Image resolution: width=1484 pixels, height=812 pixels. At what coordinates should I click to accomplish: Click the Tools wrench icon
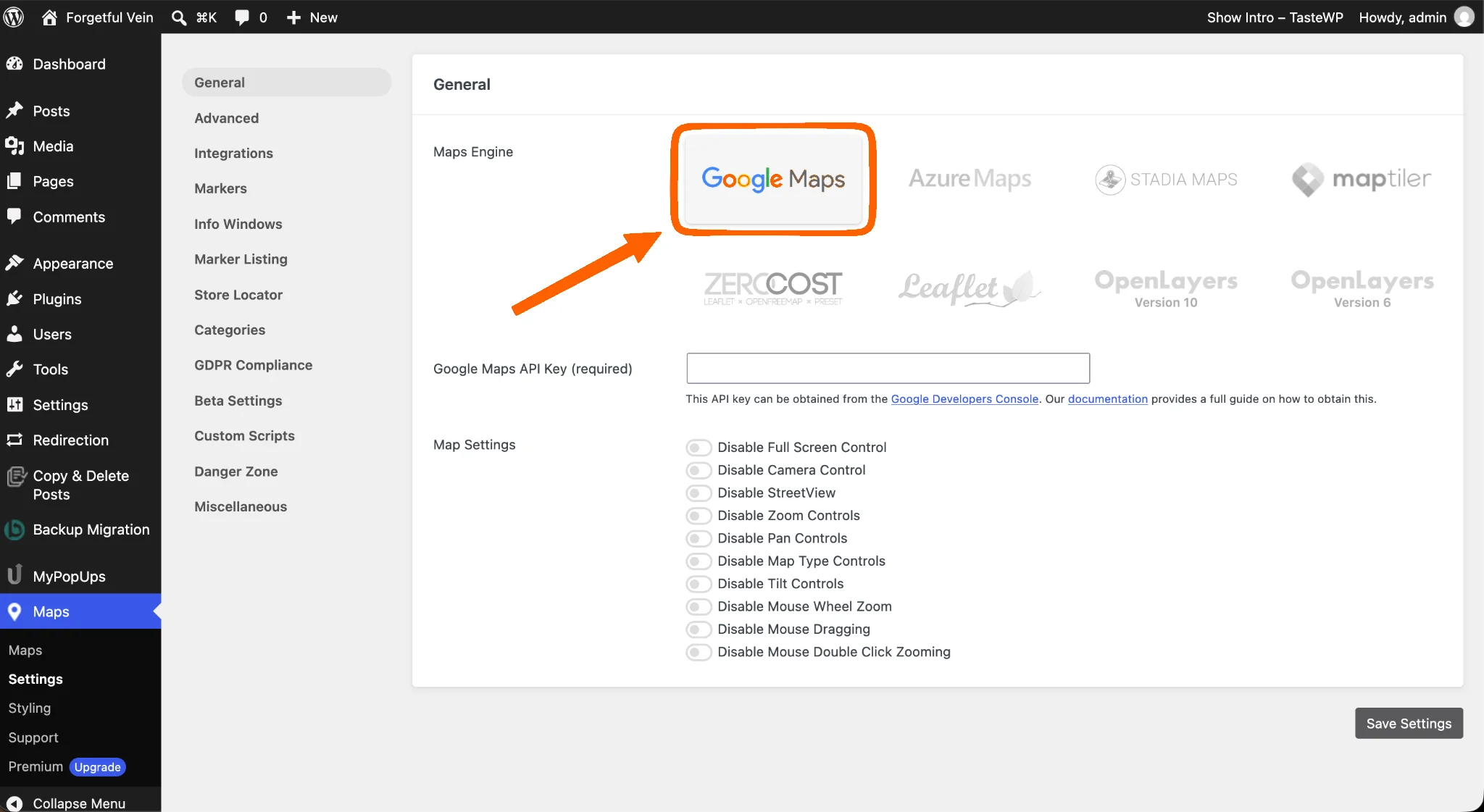point(14,369)
